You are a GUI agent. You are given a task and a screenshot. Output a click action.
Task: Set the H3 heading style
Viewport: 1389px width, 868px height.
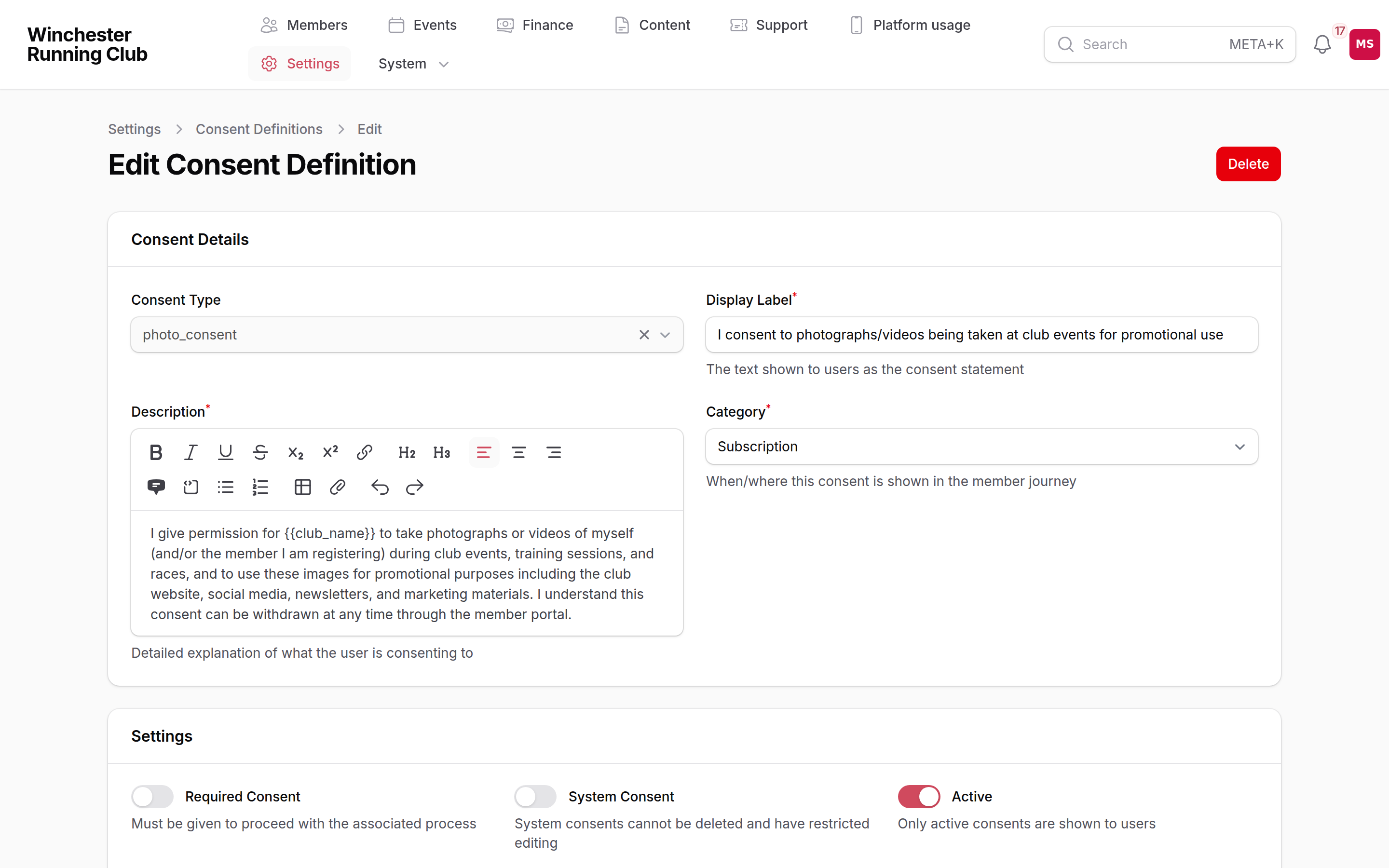(441, 452)
